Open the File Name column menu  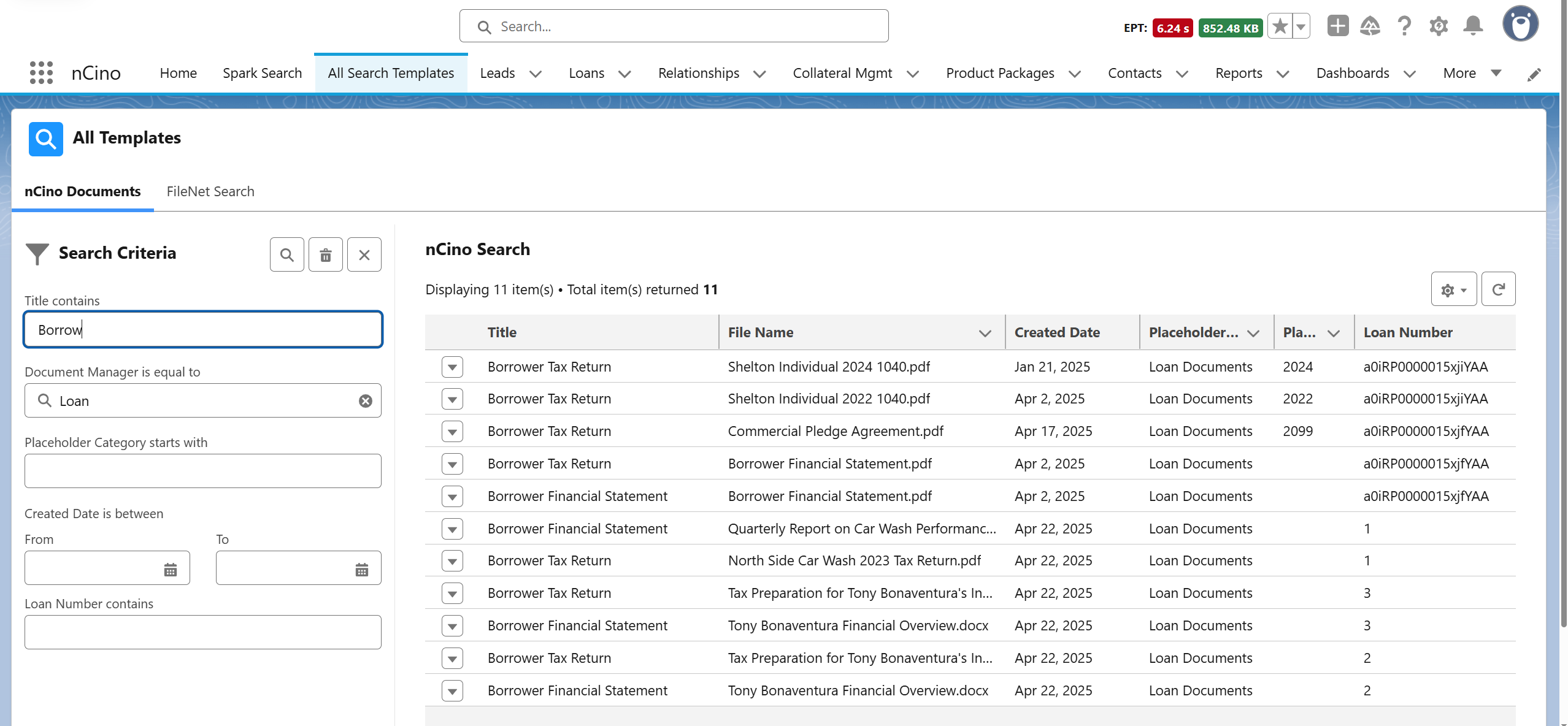pos(985,333)
